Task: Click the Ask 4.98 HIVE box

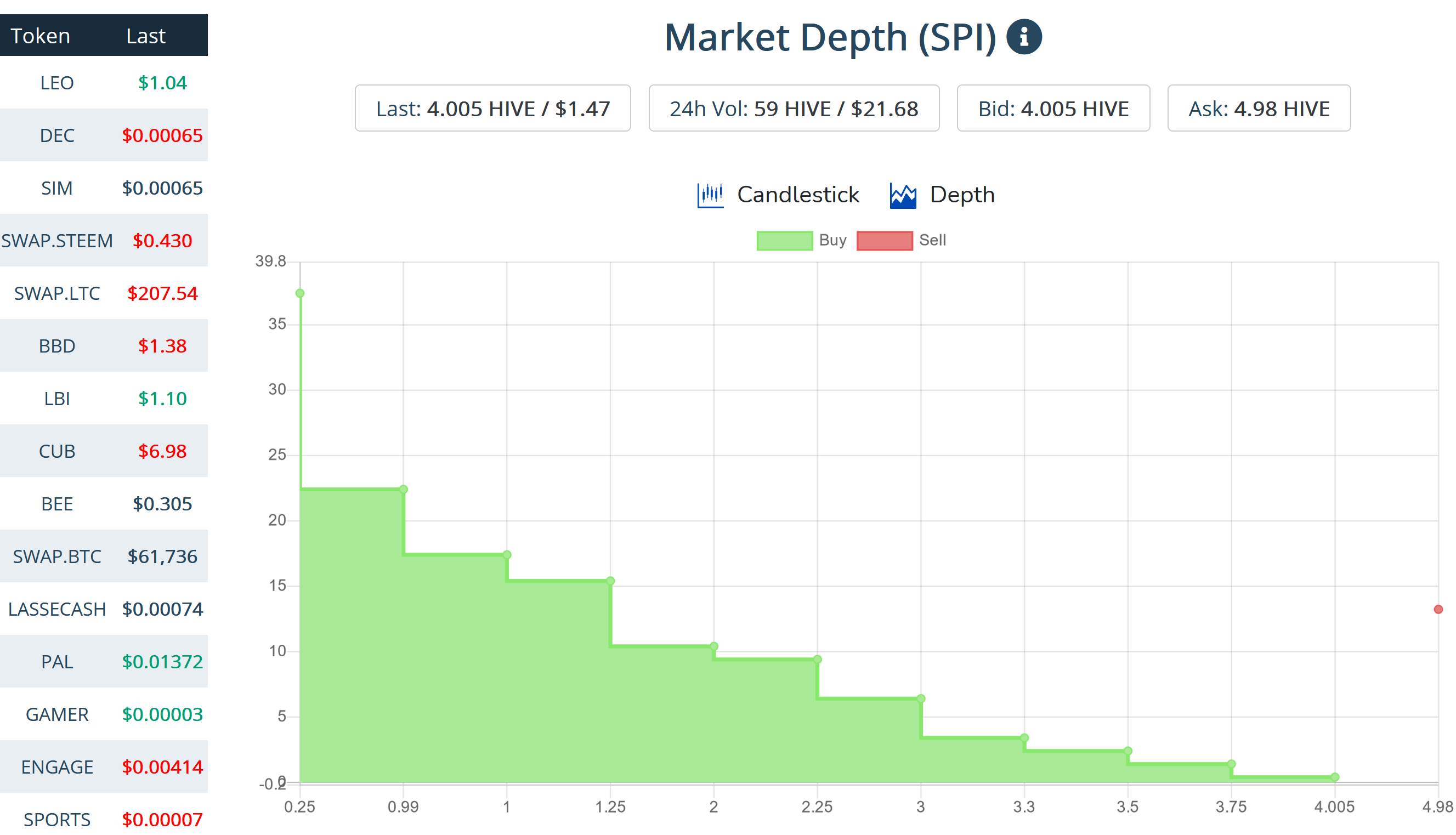Action: point(1258,109)
